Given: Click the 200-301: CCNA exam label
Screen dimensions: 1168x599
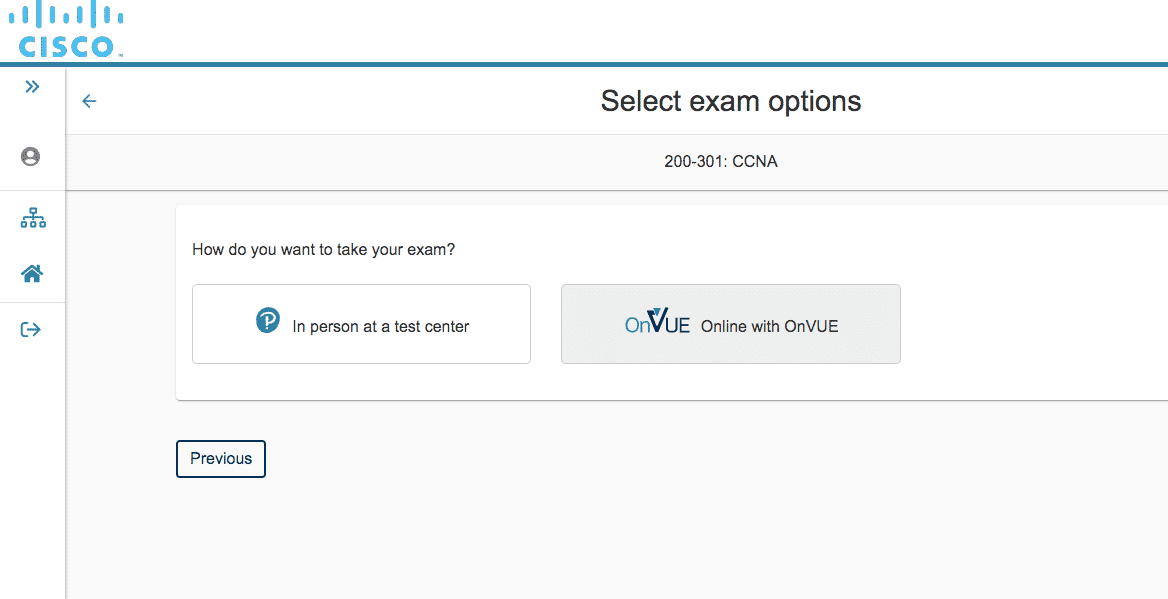Looking at the screenshot, I should click(x=720, y=162).
